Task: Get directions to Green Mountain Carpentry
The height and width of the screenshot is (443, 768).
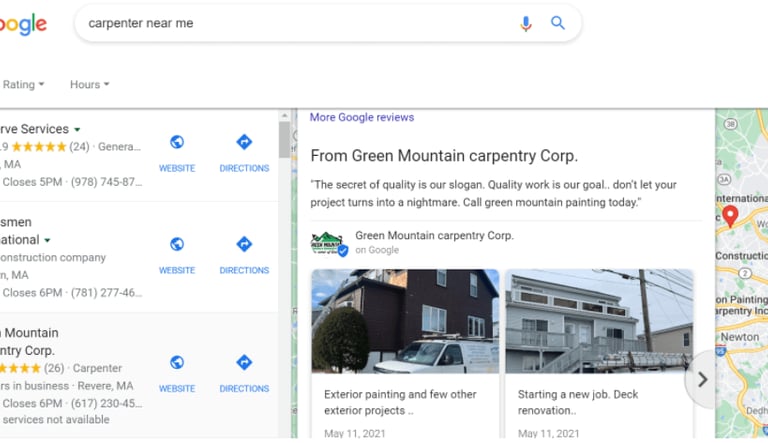Action: 244,363
